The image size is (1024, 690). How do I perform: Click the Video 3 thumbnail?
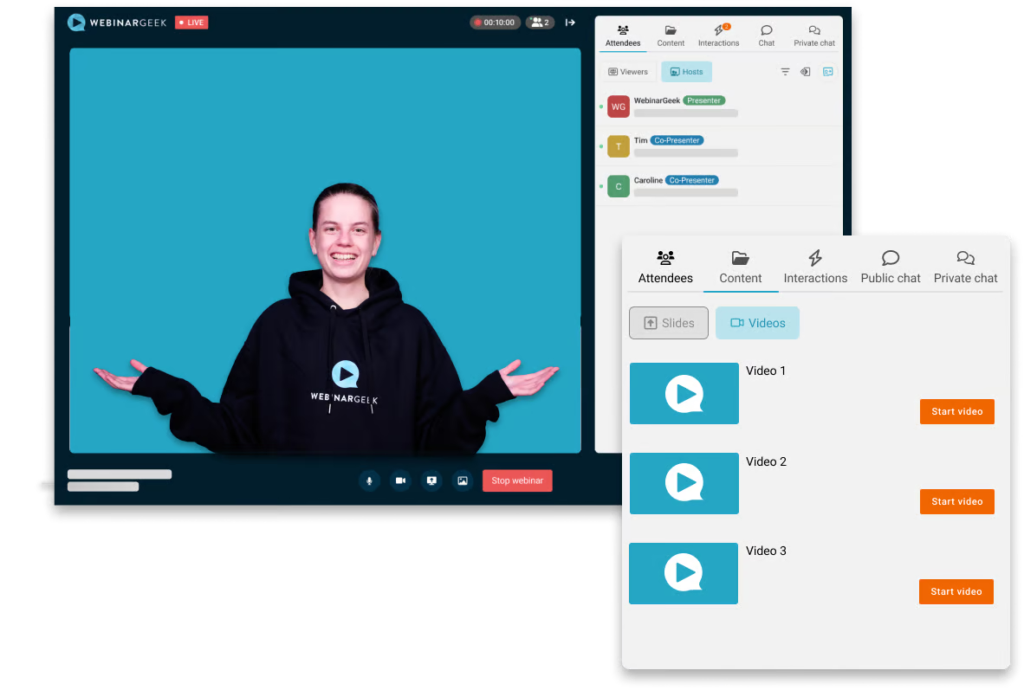tap(684, 573)
